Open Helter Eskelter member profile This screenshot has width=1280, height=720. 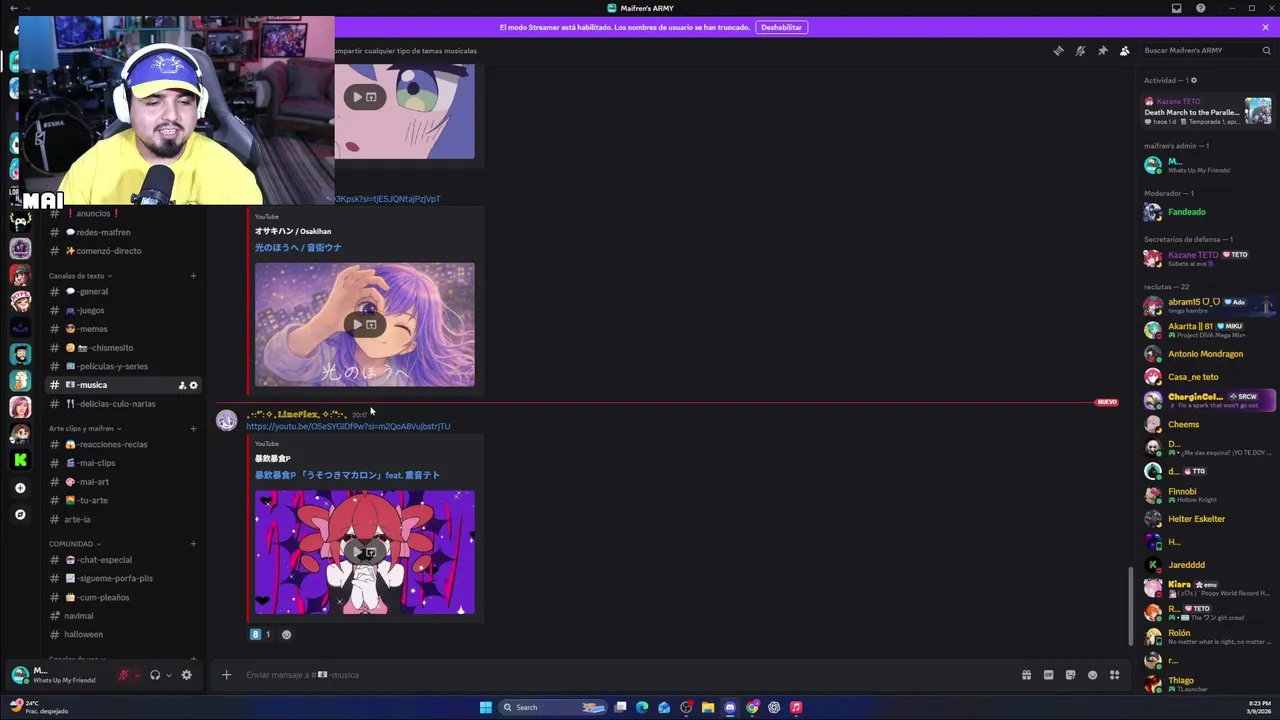[1209, 519]
